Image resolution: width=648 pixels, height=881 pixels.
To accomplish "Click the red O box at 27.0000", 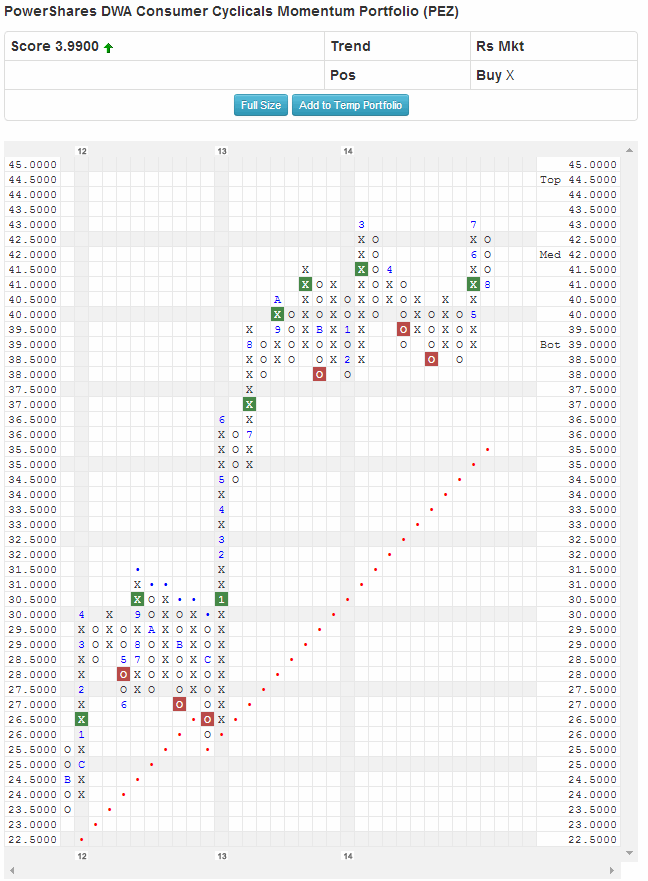I will pos(179,704).
